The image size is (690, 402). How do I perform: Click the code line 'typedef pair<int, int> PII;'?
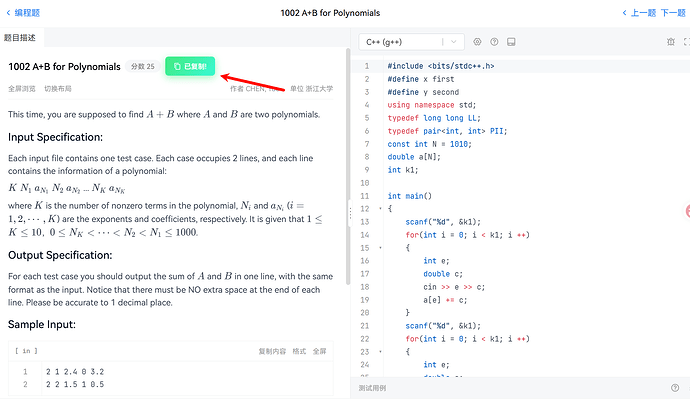click(x=448, y=131)
